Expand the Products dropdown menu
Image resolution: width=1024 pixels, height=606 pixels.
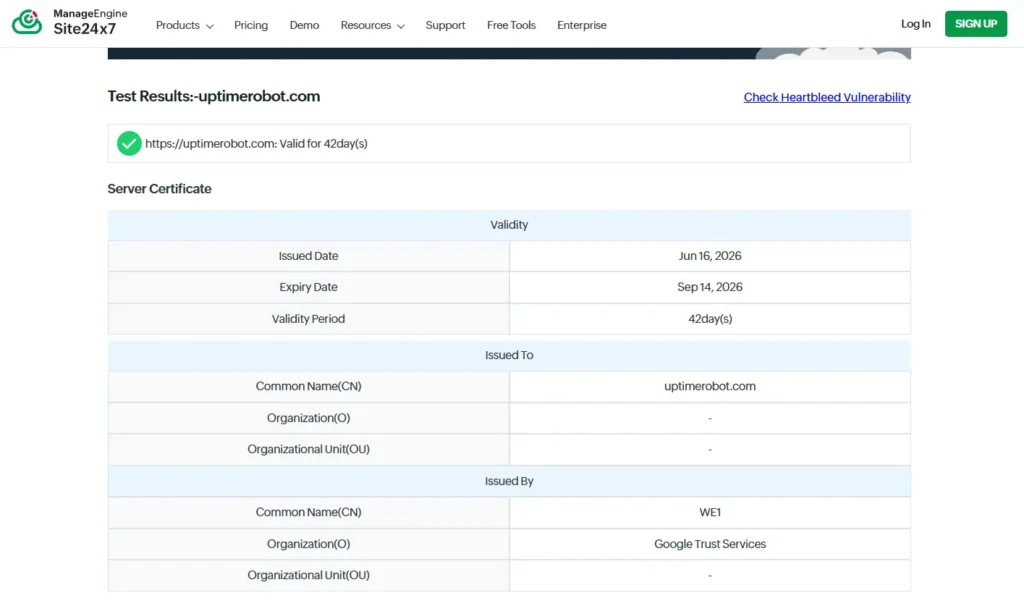coord(184,25)
